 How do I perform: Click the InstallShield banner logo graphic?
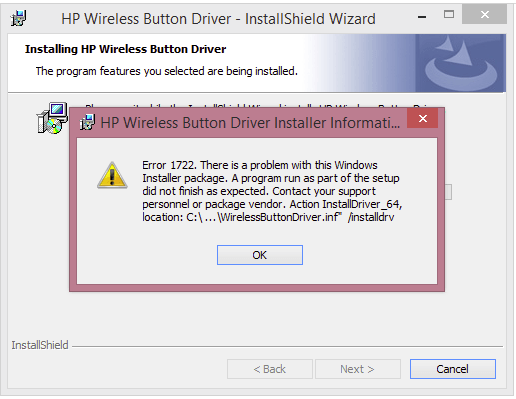[x=461, y=63]
